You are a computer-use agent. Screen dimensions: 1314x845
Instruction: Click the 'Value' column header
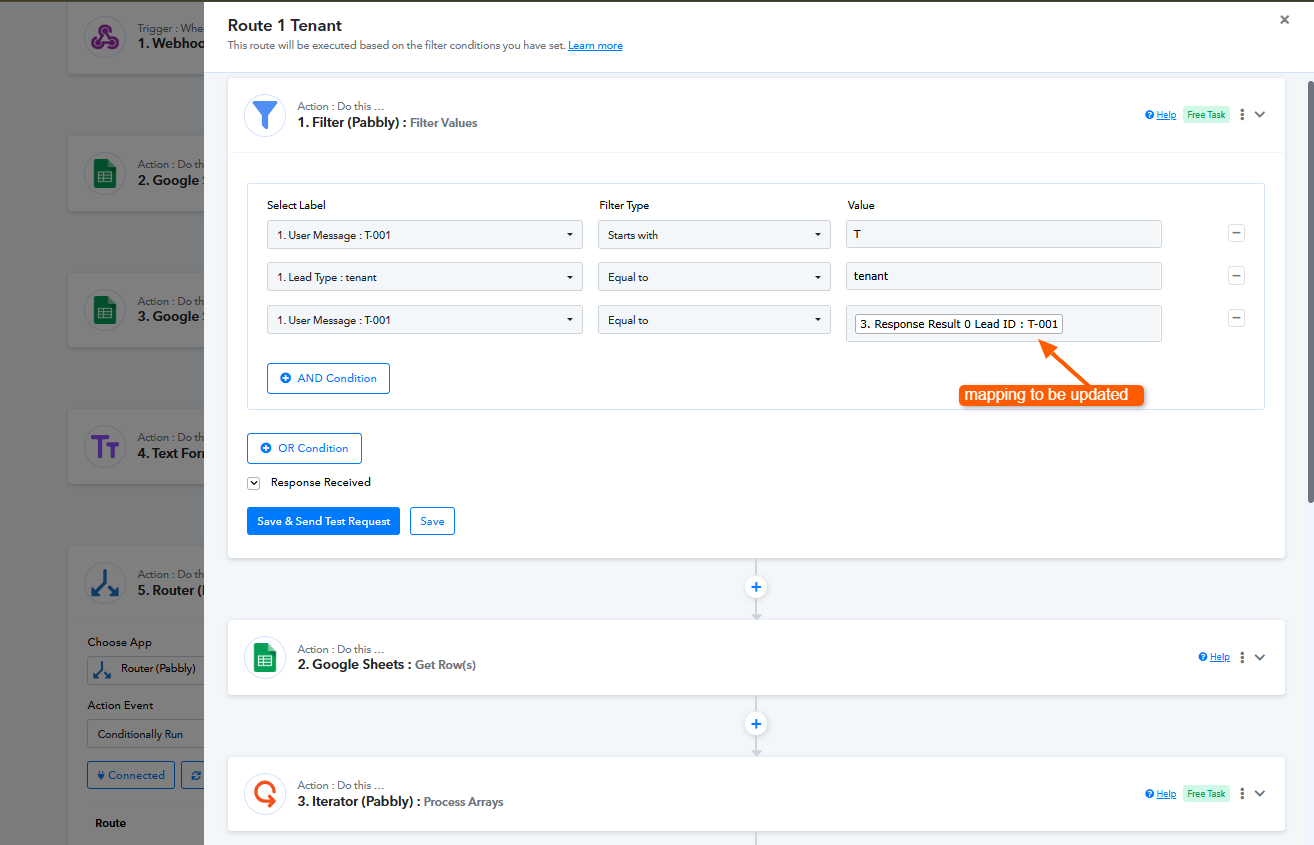861,205
